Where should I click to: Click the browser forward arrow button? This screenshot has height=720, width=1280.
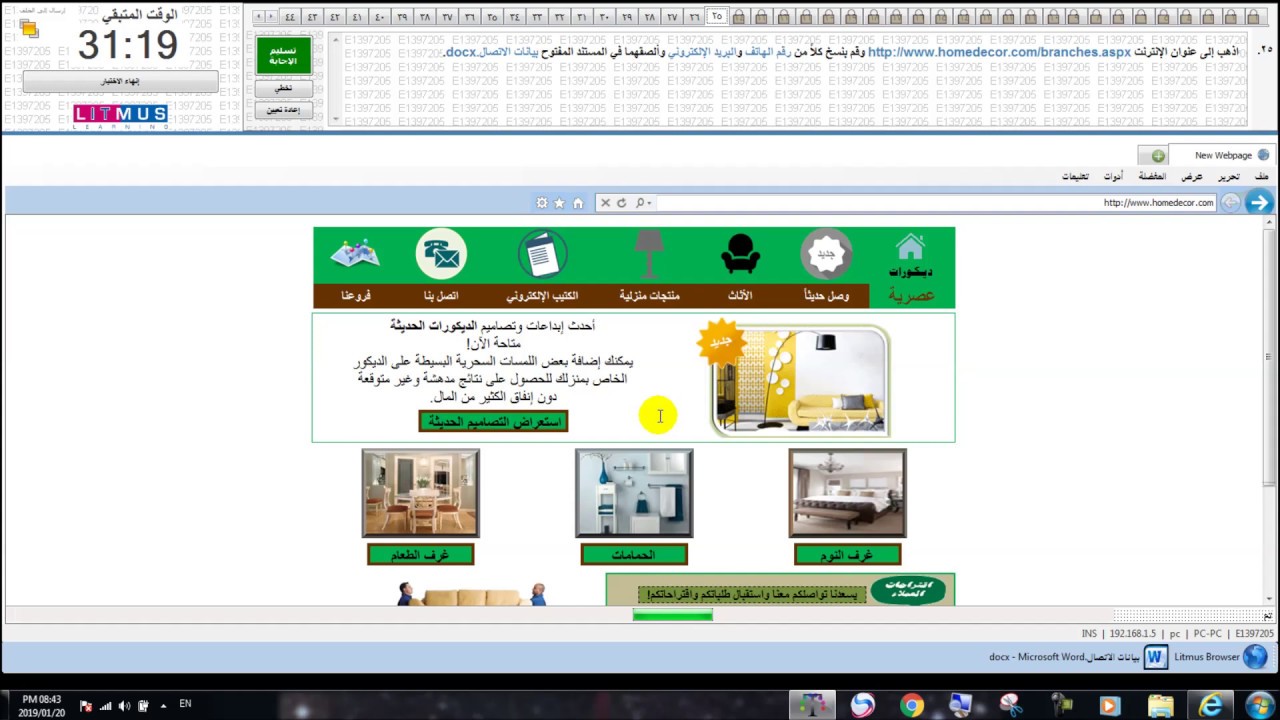(1259, 202)
